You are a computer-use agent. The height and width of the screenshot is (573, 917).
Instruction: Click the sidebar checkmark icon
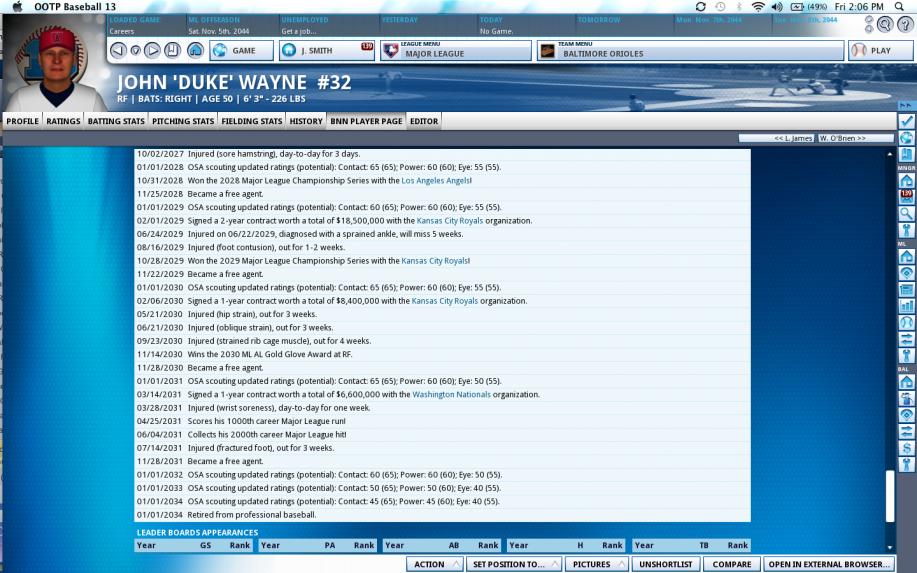907,121
